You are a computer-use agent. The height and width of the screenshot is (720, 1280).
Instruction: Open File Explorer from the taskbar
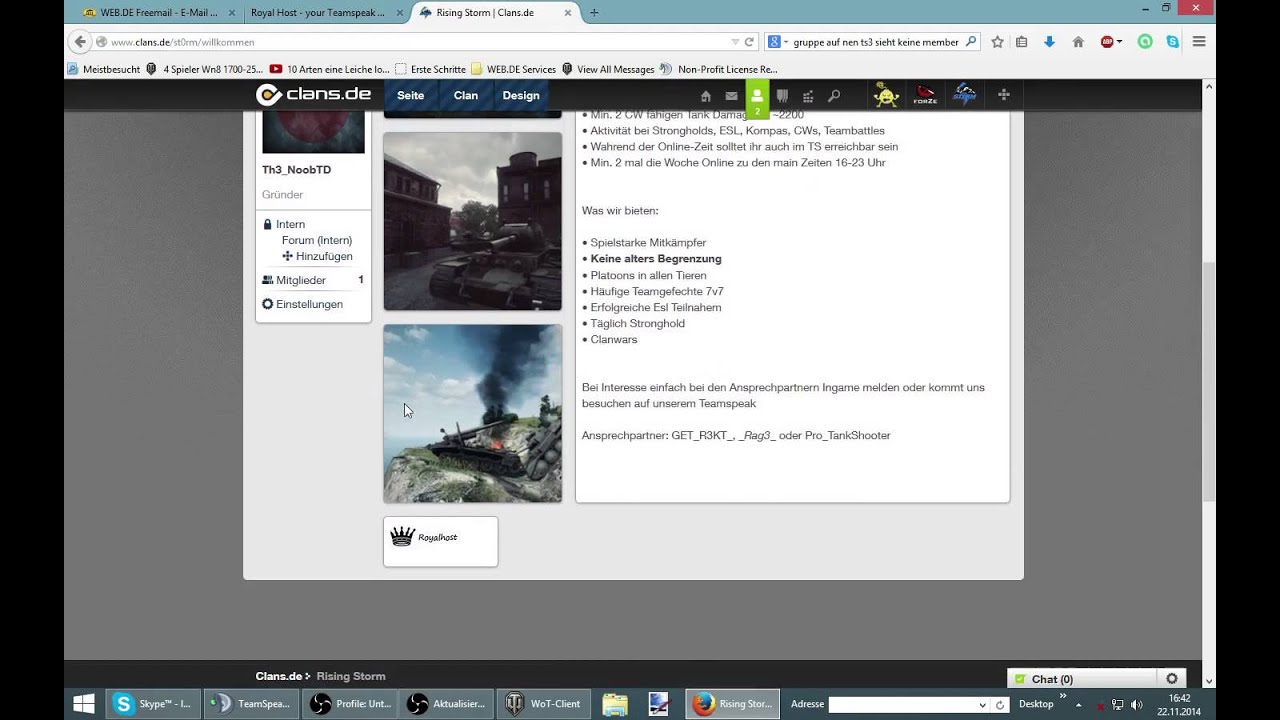coord(615,704)
